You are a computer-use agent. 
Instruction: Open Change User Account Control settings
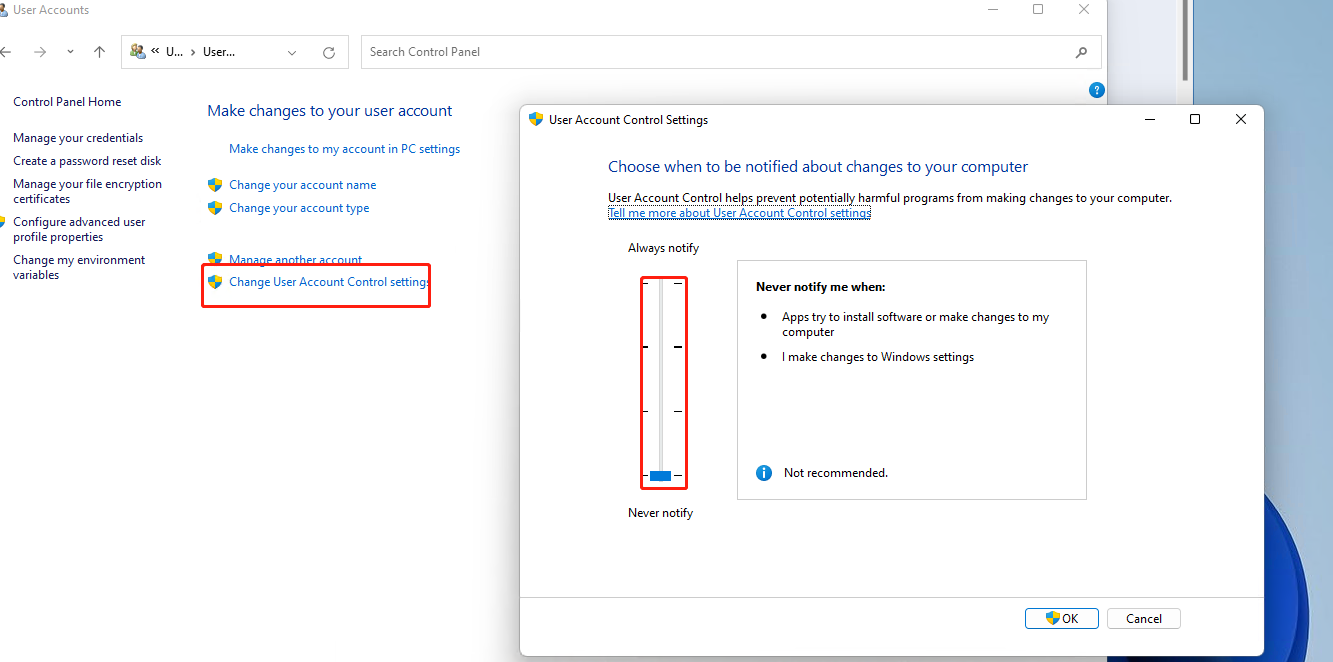(x=329, y=282)
